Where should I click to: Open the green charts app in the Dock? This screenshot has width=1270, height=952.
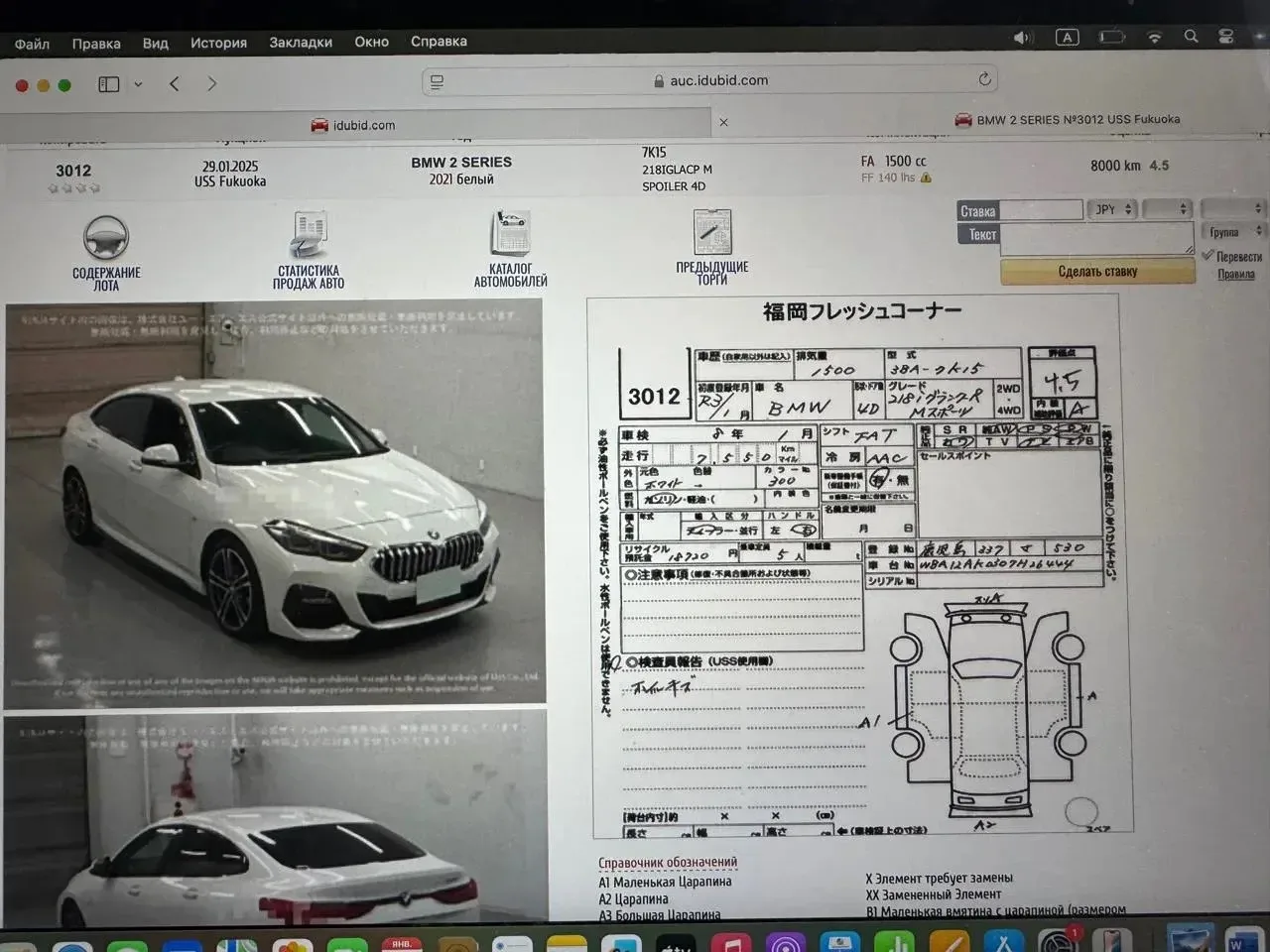[895, 942]
